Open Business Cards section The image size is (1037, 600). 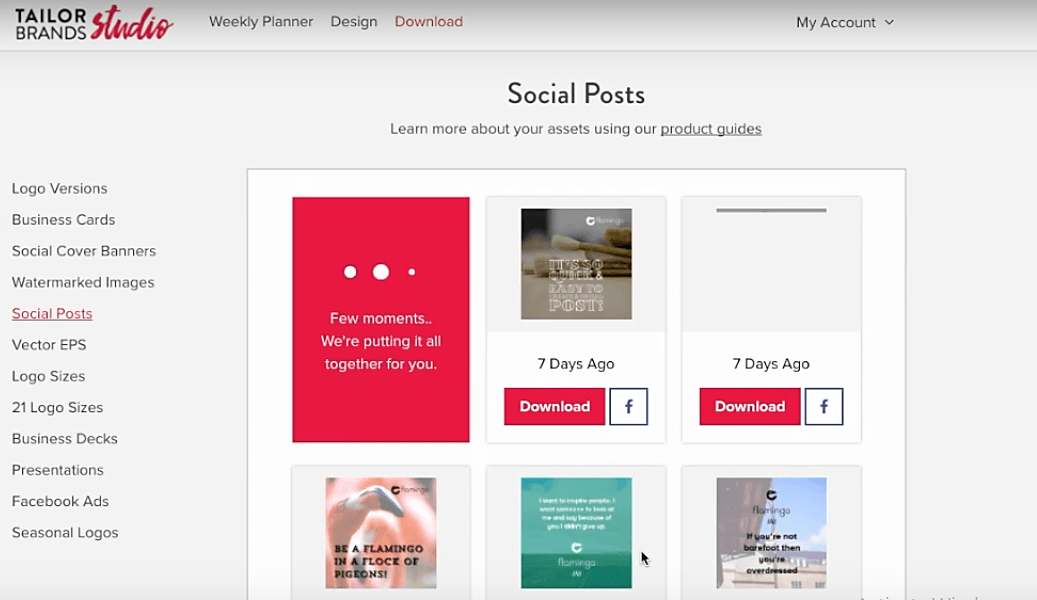63,219
